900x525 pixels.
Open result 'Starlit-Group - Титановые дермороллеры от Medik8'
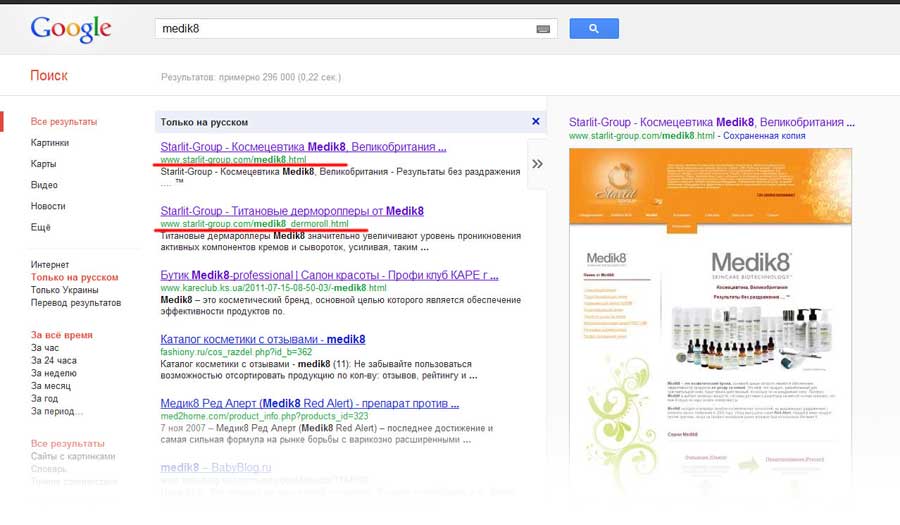[x=292, y=211]
